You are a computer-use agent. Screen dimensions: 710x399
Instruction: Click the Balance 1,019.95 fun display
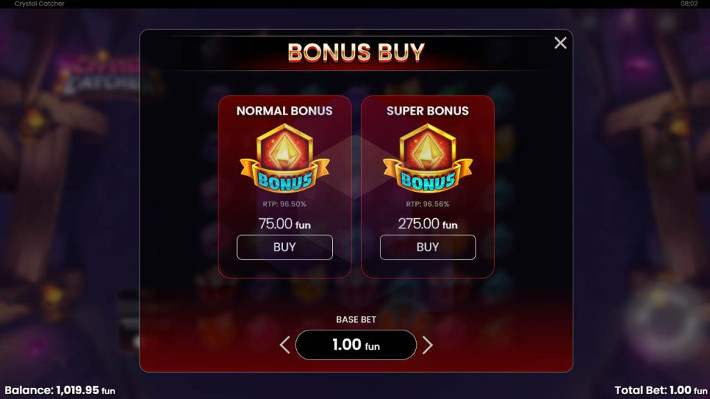(60, 390)
